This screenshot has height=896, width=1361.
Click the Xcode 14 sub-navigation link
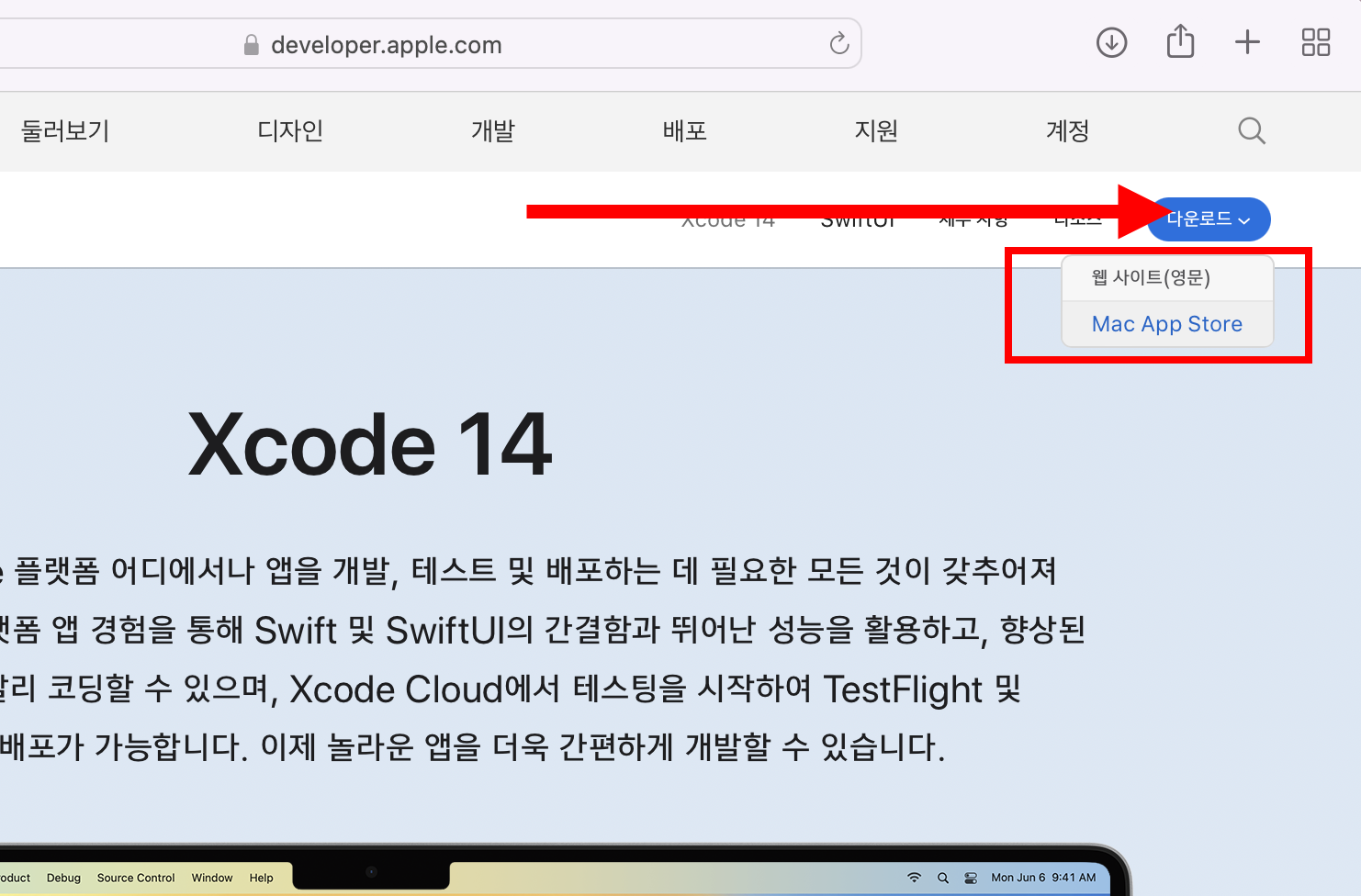click(728, 220)
